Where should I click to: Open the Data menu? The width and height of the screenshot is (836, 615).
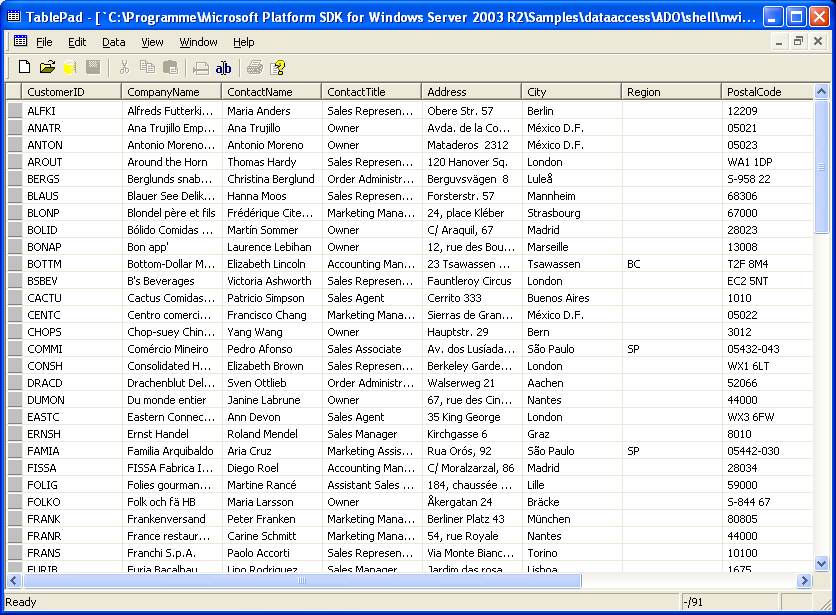[x=114, y=42]
